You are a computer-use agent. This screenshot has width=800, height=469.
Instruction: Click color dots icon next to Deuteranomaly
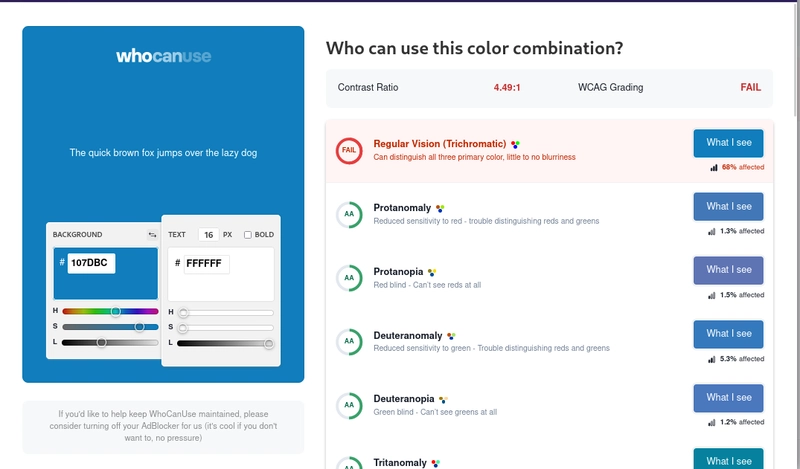coord(451,336)
